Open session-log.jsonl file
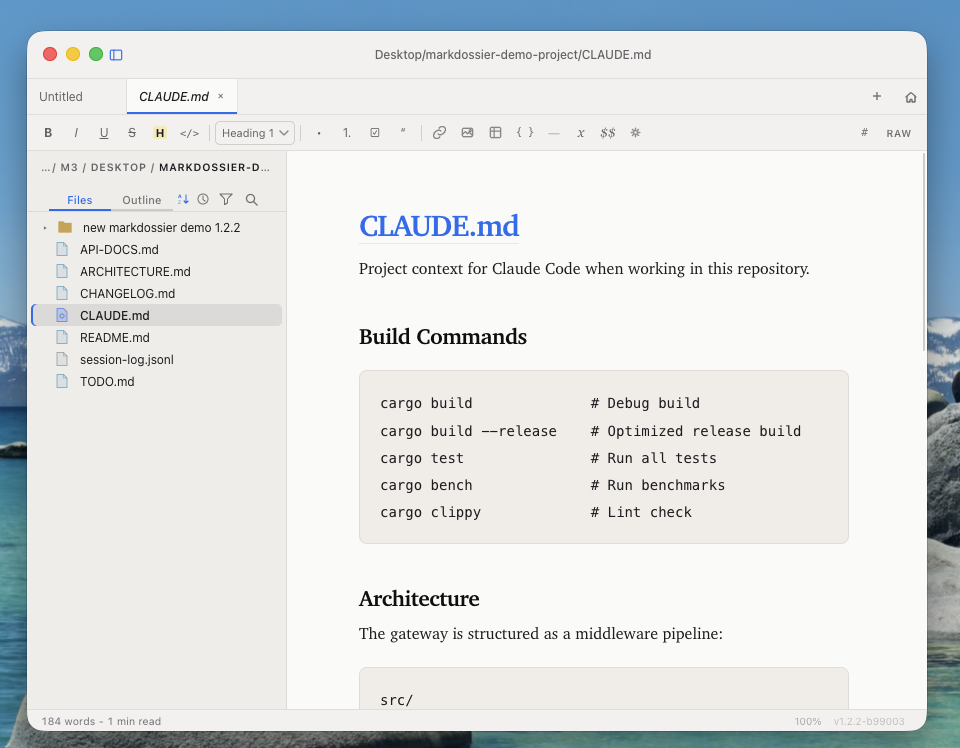The image size is (960, 748). point(156,360)
